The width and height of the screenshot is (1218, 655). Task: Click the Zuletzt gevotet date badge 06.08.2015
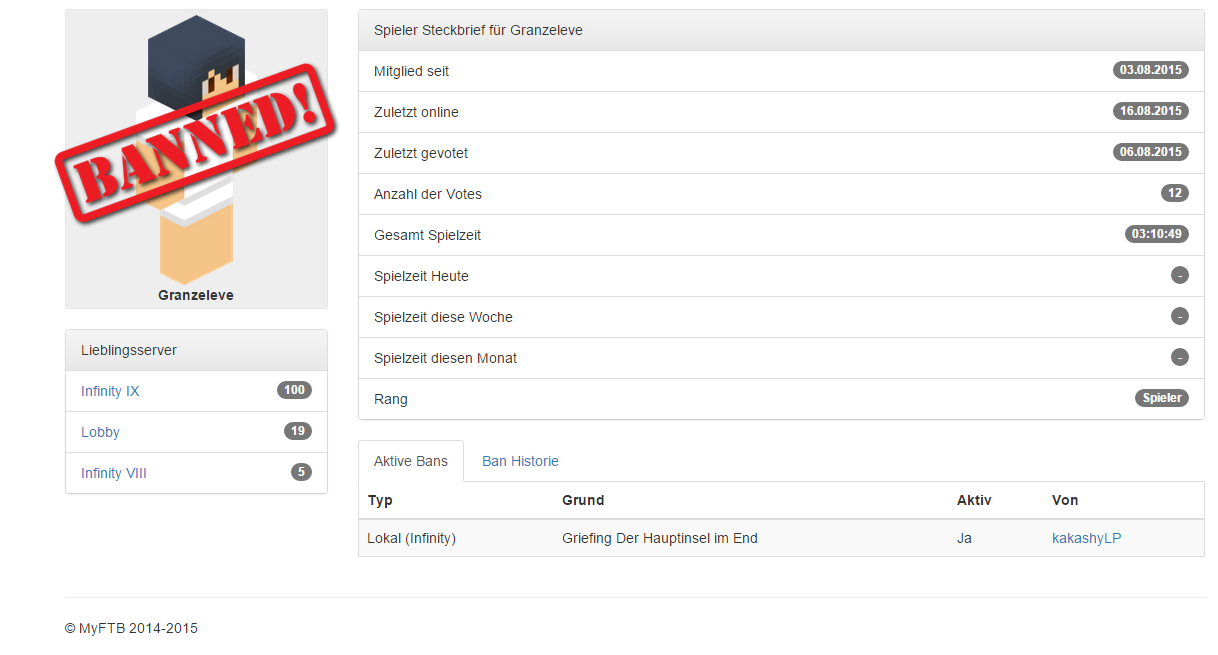click(1150, 152)
